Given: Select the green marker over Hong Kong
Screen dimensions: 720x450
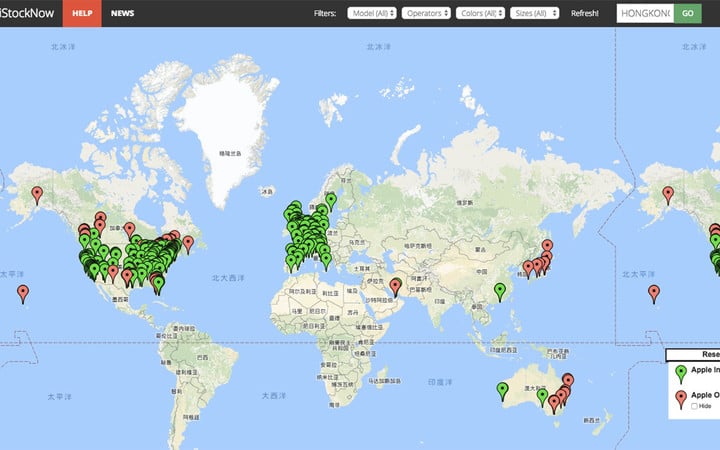Looking at the screenshot, I should click(500, 292).
